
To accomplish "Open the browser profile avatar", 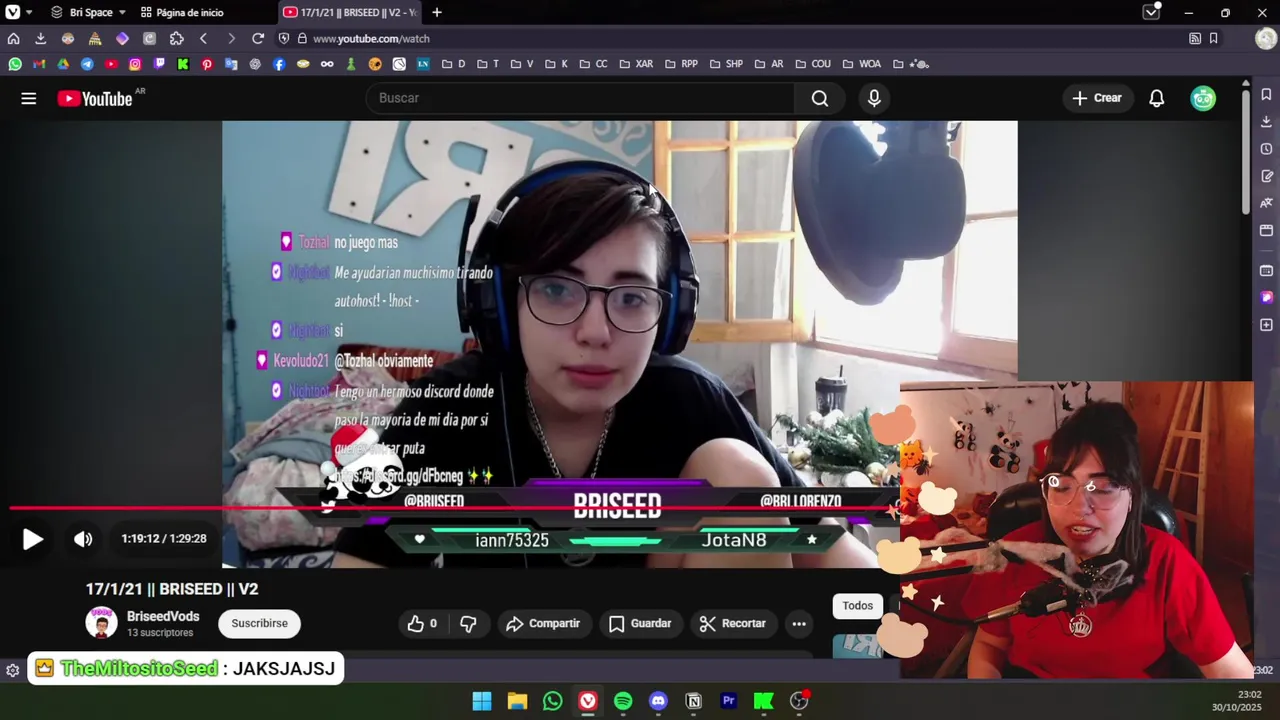I will click(1265, 38).
